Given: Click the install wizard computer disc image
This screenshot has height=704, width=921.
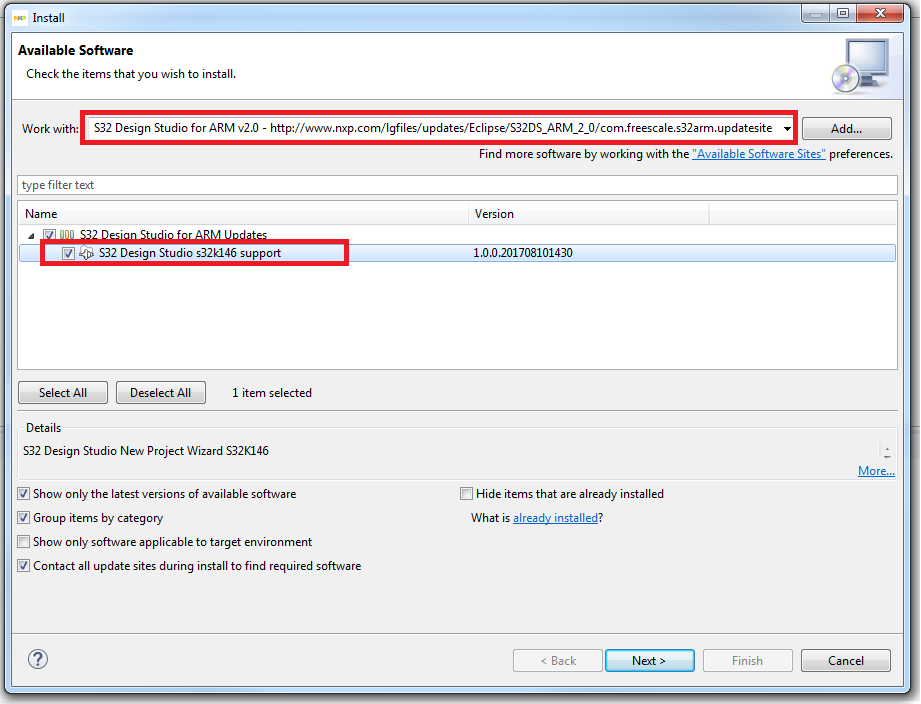Looking at the screenshot, I should click(x=861, y=65).
